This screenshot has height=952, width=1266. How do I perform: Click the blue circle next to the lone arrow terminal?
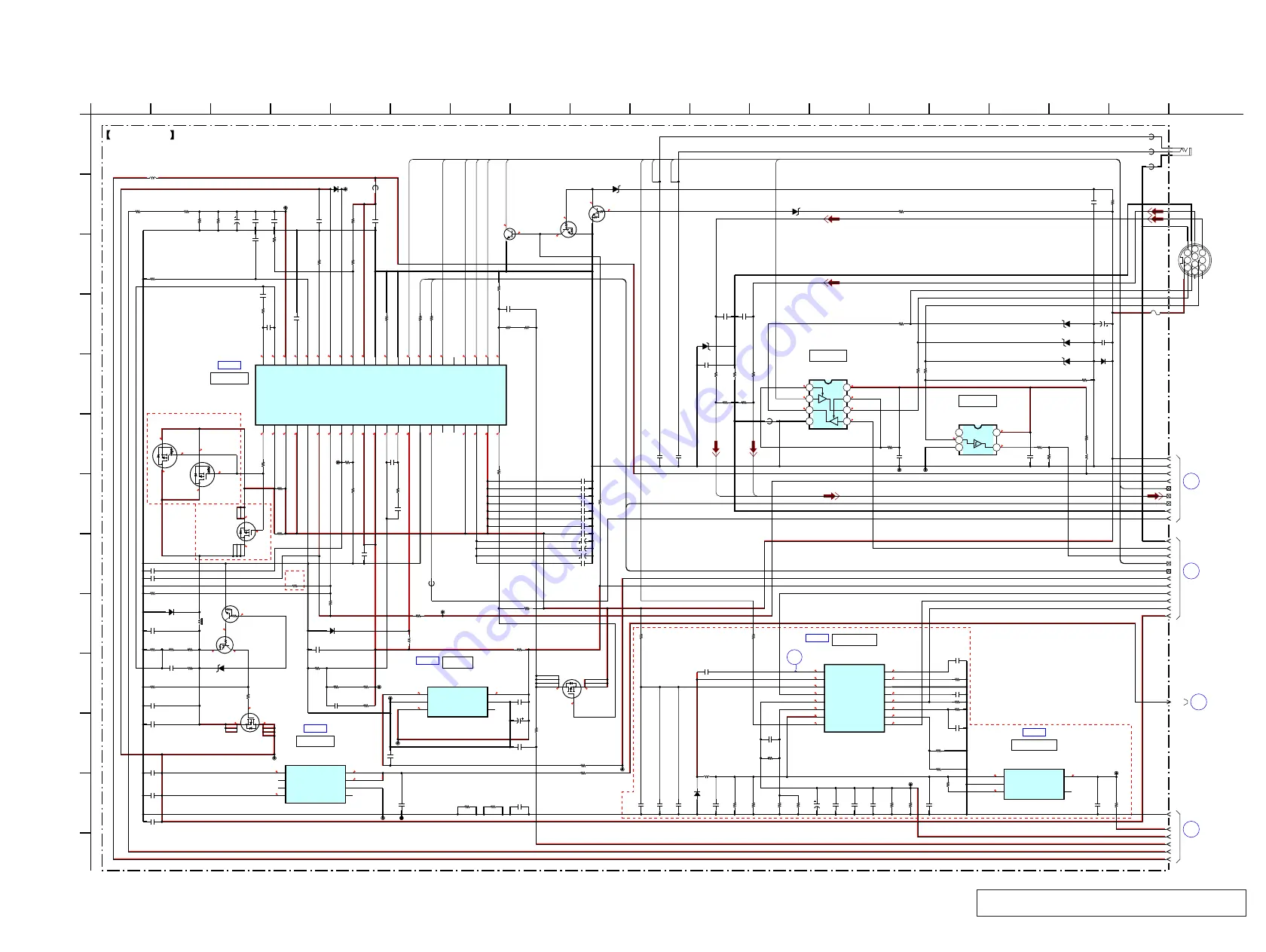[1198, 702]
